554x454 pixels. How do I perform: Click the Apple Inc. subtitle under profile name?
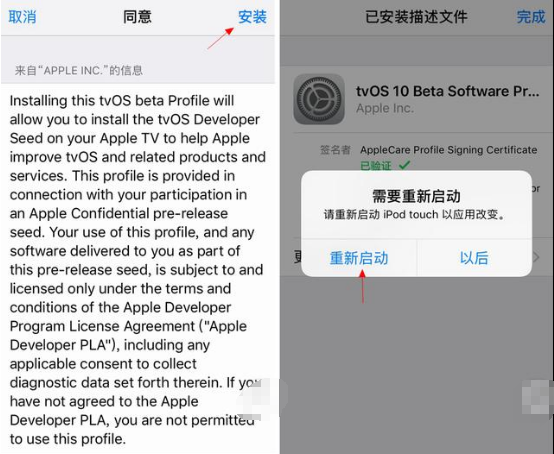pyautogui.click(x=385, y=108)
